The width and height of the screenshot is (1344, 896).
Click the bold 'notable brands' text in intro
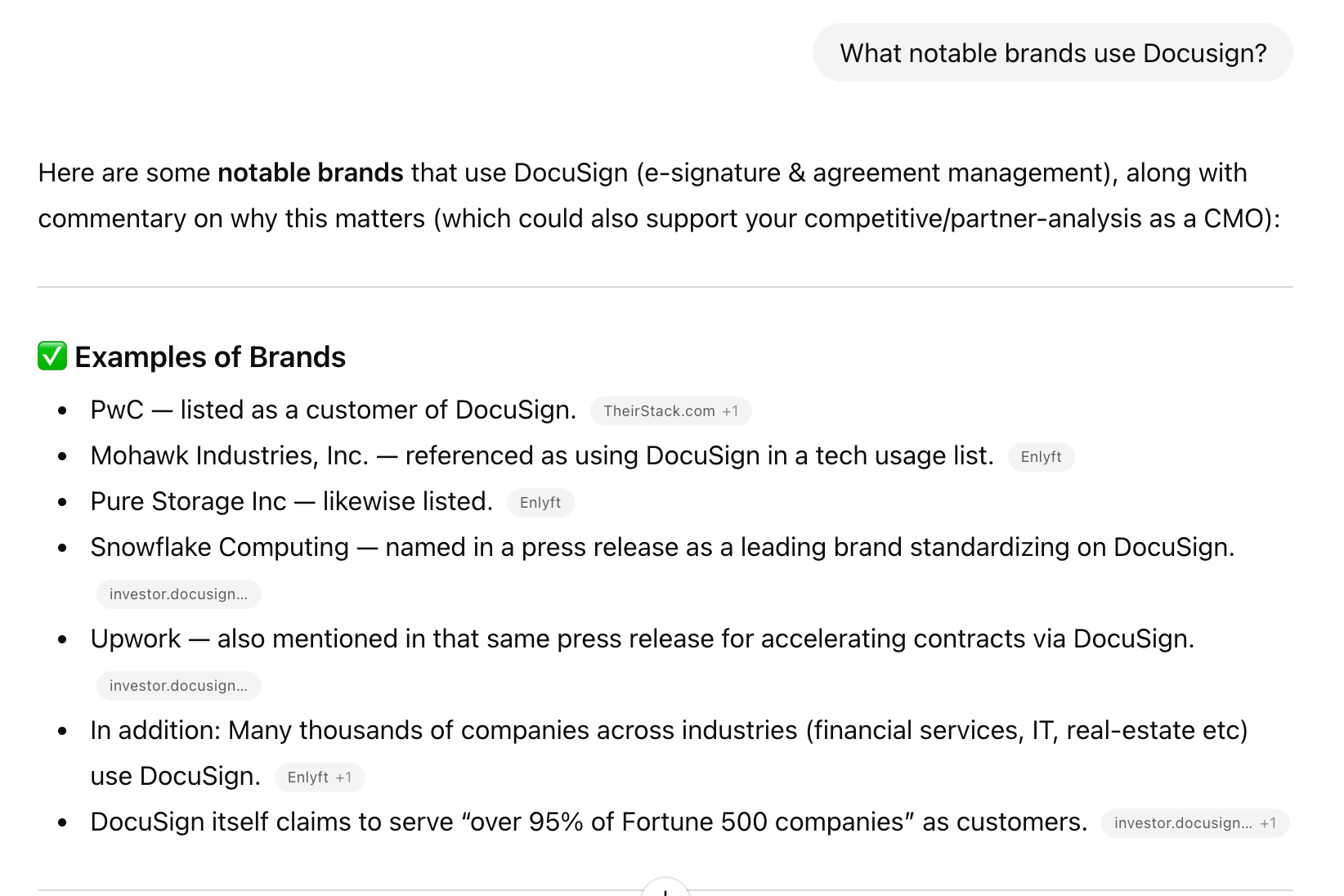(x=311, y=173)
